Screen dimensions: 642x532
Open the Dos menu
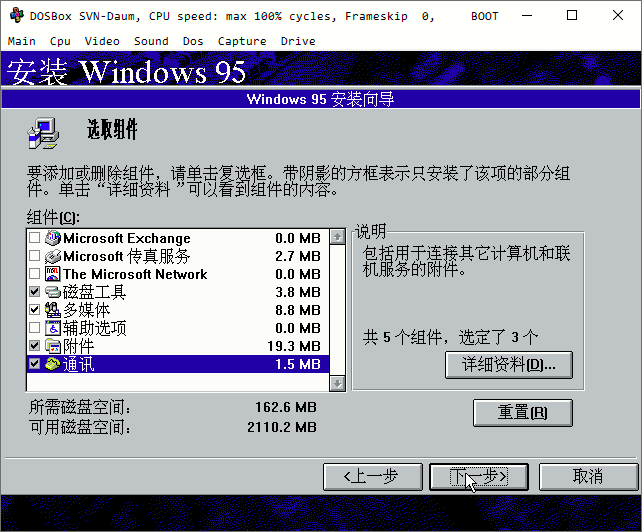(193, 41)
